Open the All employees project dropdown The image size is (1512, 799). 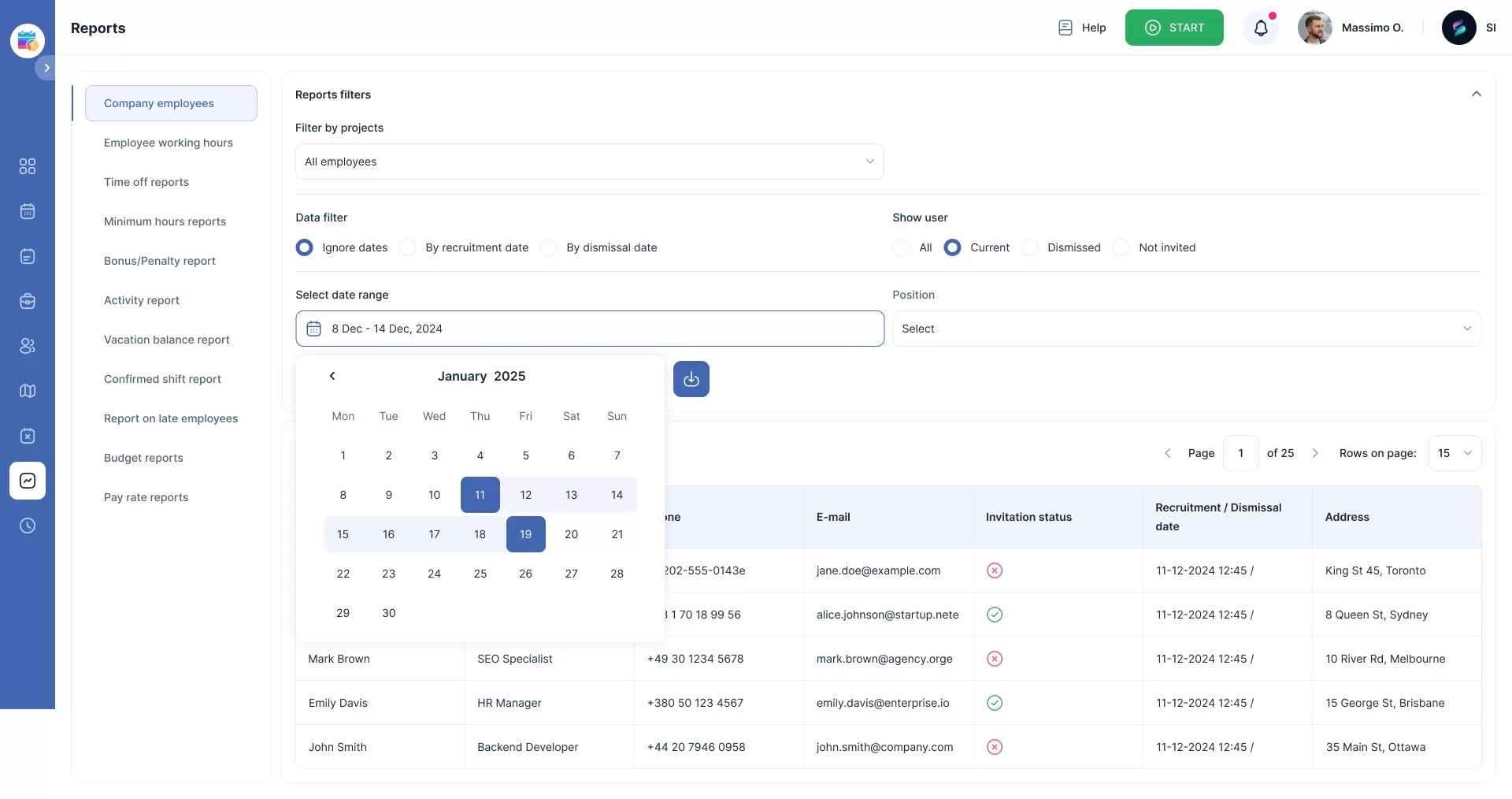pos(589,162)
